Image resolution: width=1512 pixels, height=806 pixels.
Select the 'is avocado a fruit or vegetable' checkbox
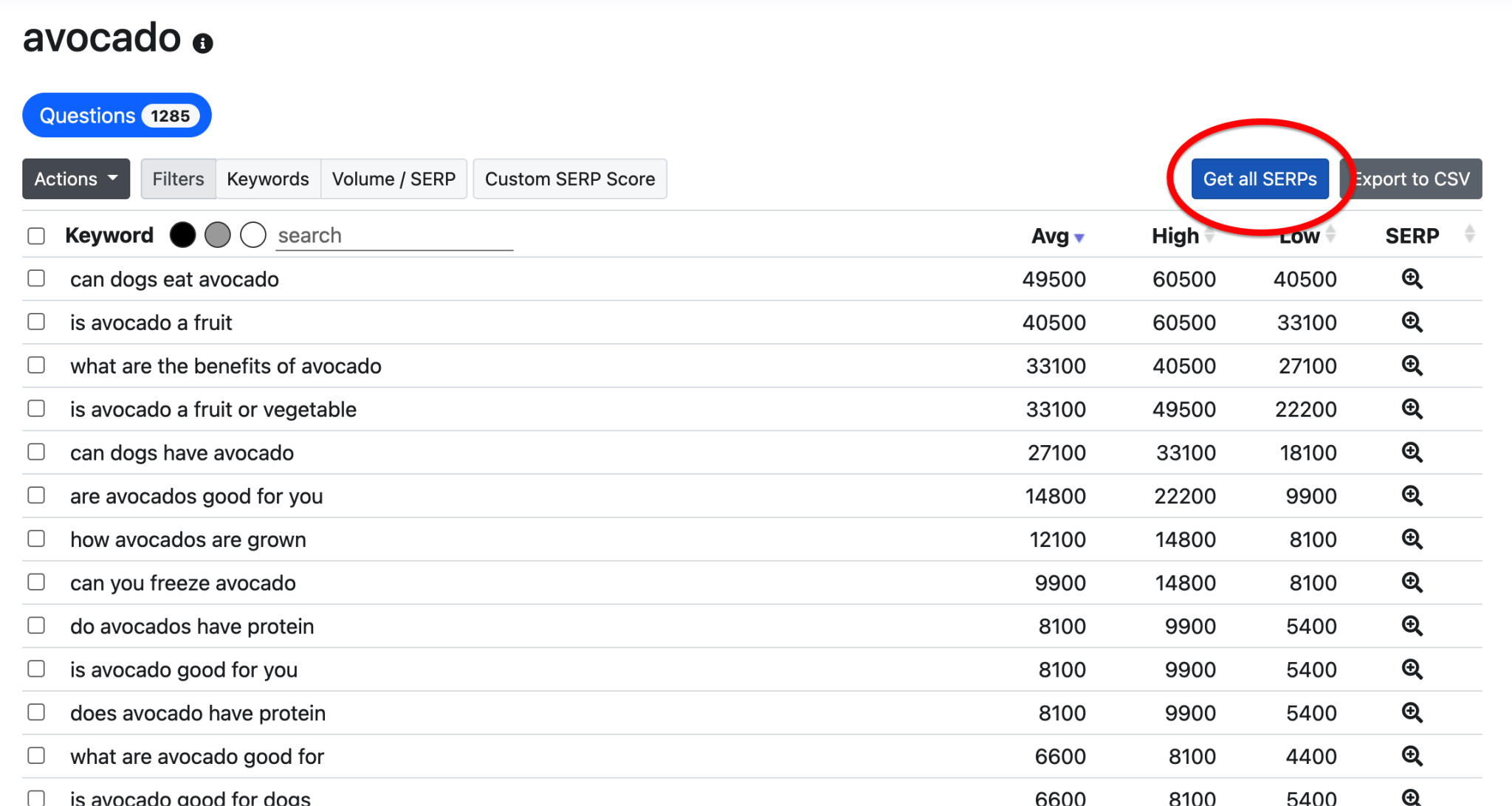[x=36, y=409]
